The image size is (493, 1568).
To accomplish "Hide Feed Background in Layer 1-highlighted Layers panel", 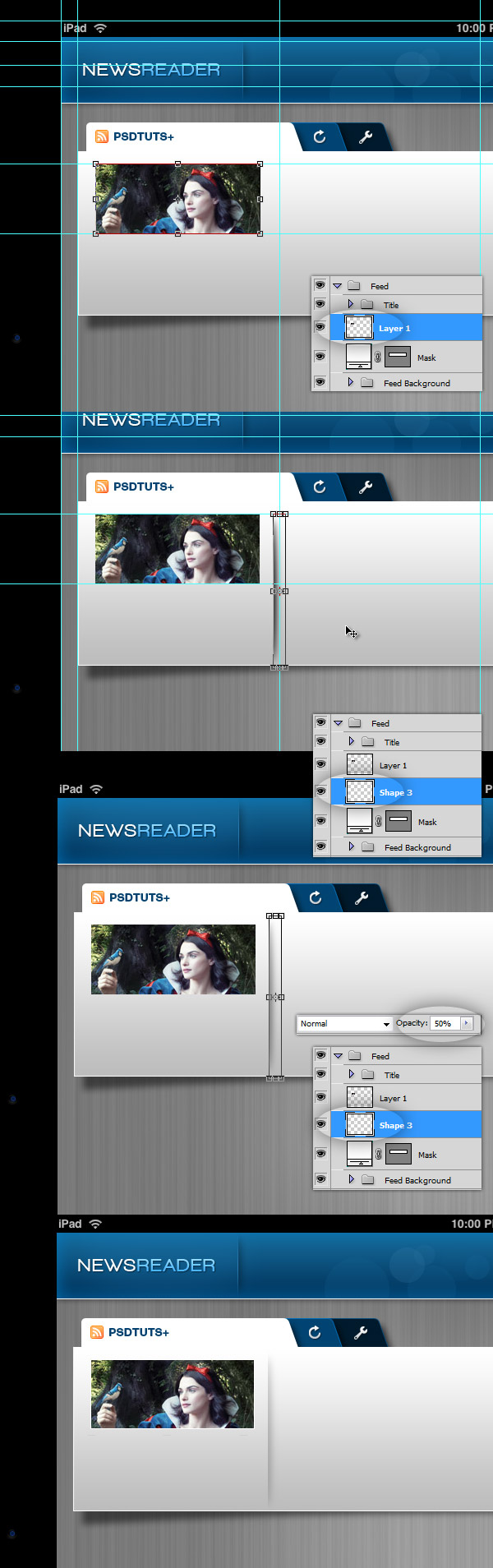I will [320, 382].
